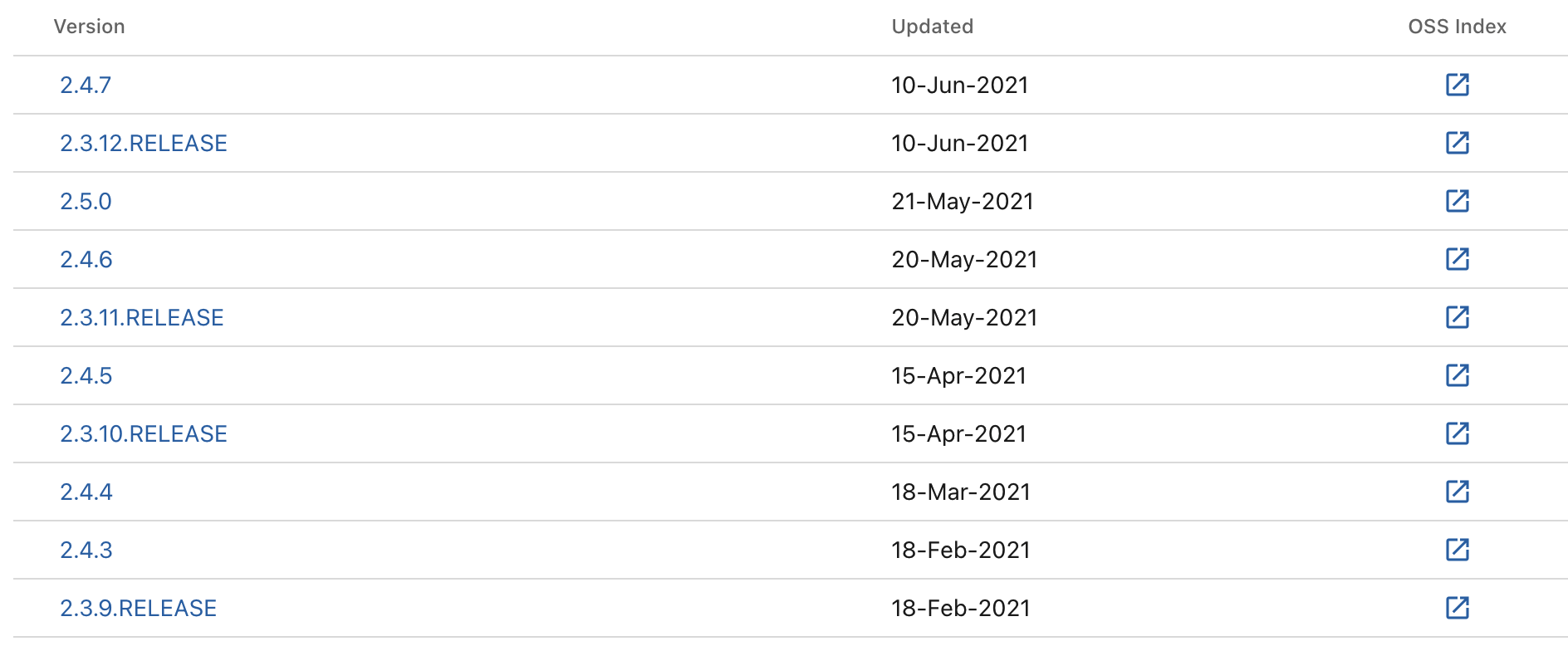This screenshot has height=646, width=1568.
Task: Go to version 2.4.6
Action: 86,259
